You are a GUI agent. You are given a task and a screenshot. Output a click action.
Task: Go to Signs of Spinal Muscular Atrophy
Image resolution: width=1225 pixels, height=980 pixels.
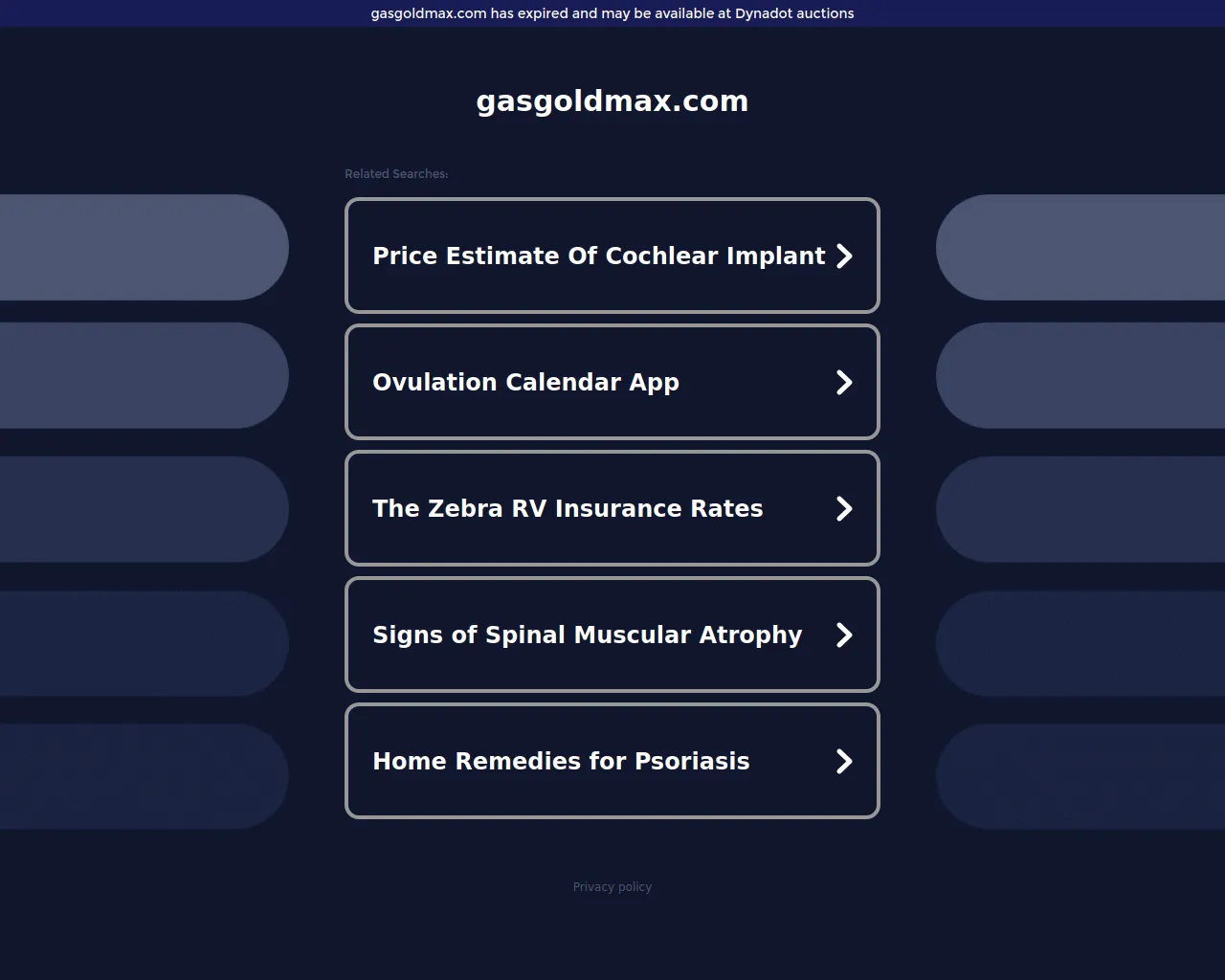click(587, 635)
